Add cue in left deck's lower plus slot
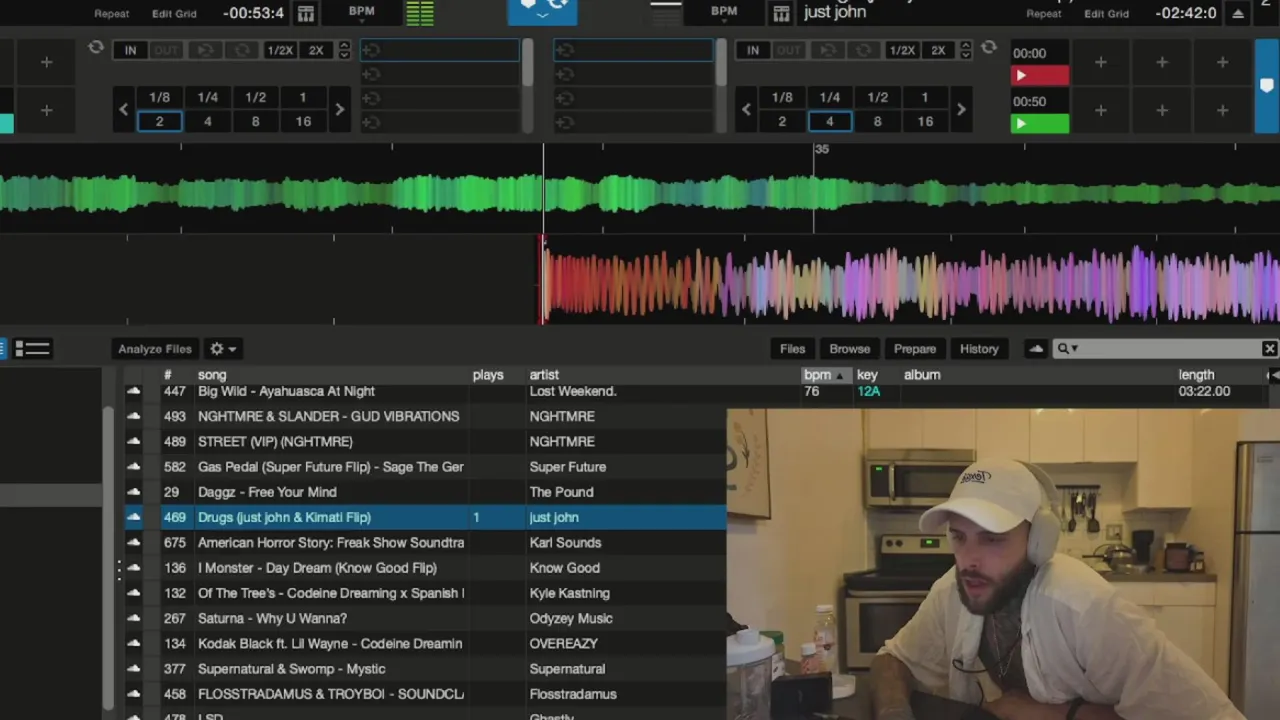 tap(46, 110)
